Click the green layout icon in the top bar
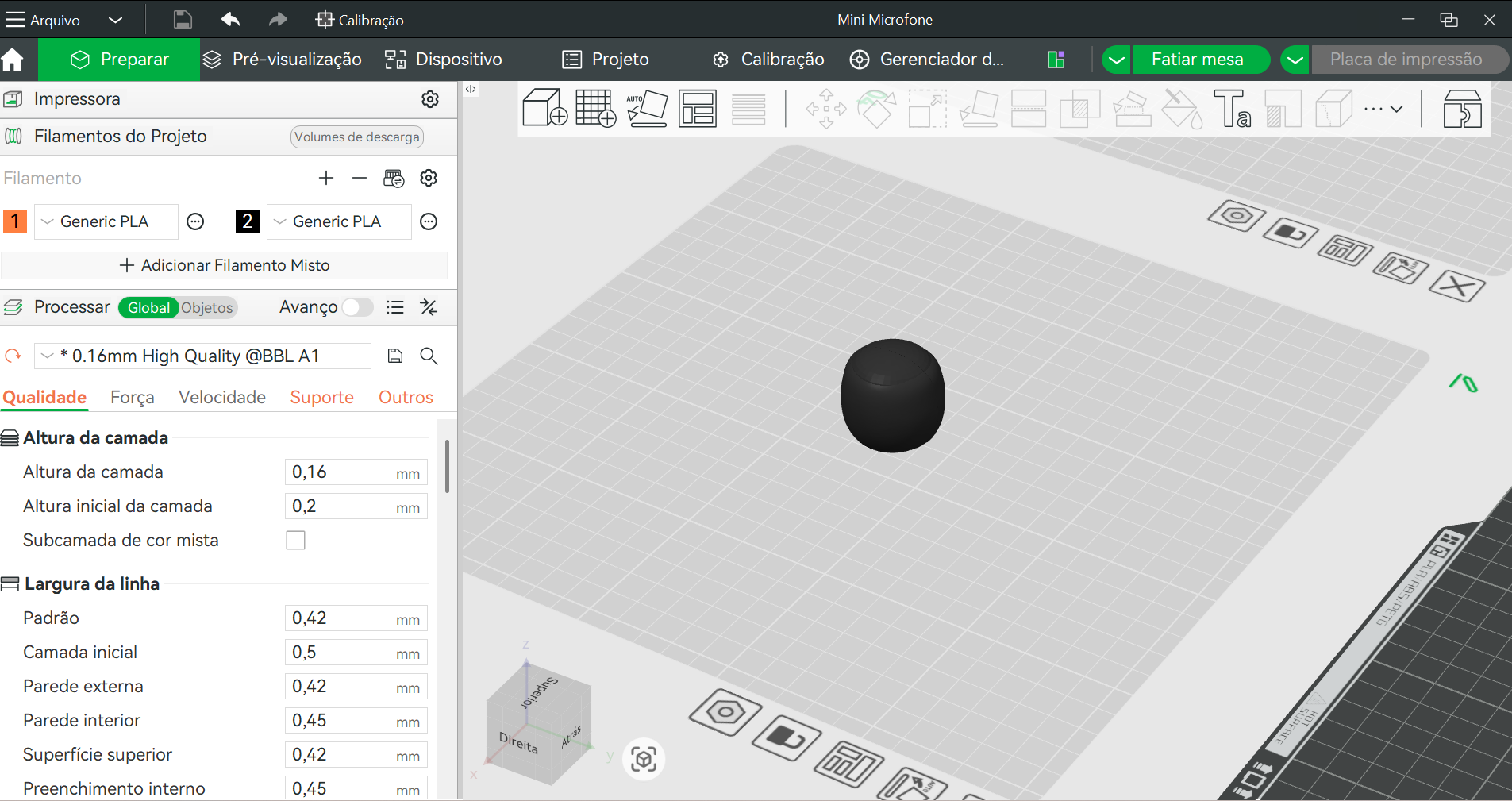Image resolution: width=1512 pixels, height=801 pixels. (x=1056, y=60)
